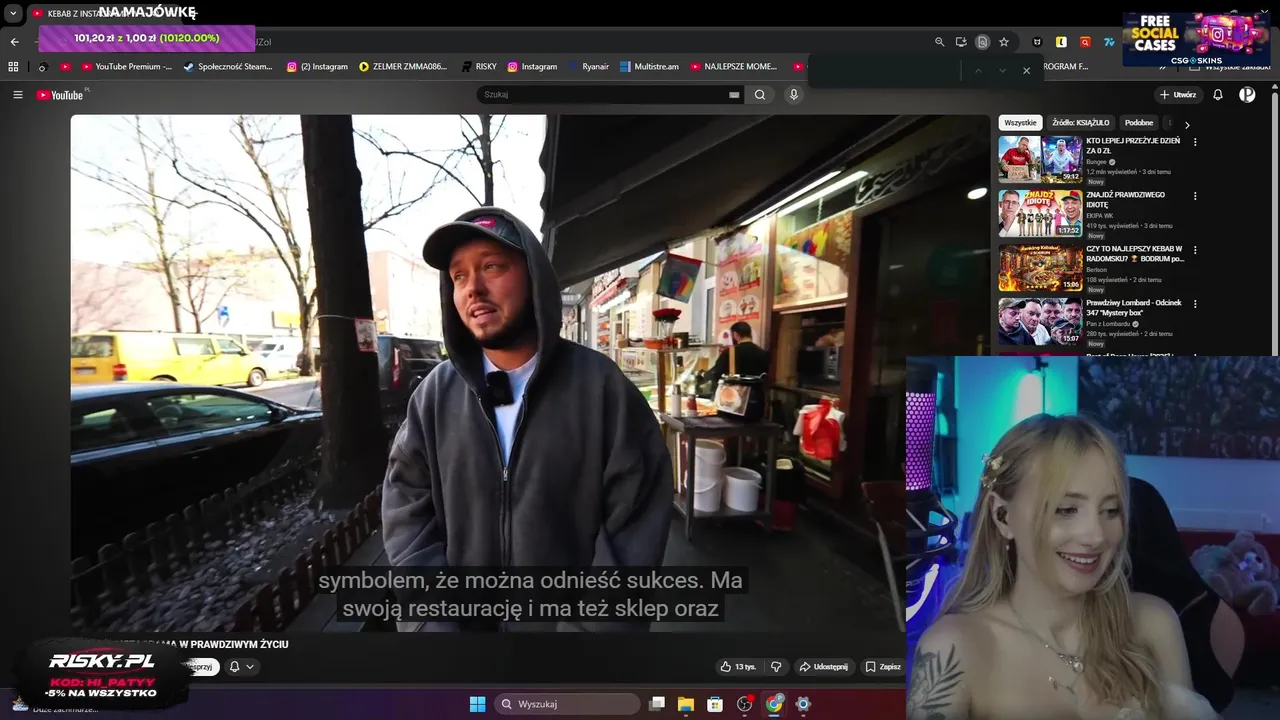Jump to the next find result arrow
The width and height of the screenshot is (1280, 720).
tap(1002, 71)
